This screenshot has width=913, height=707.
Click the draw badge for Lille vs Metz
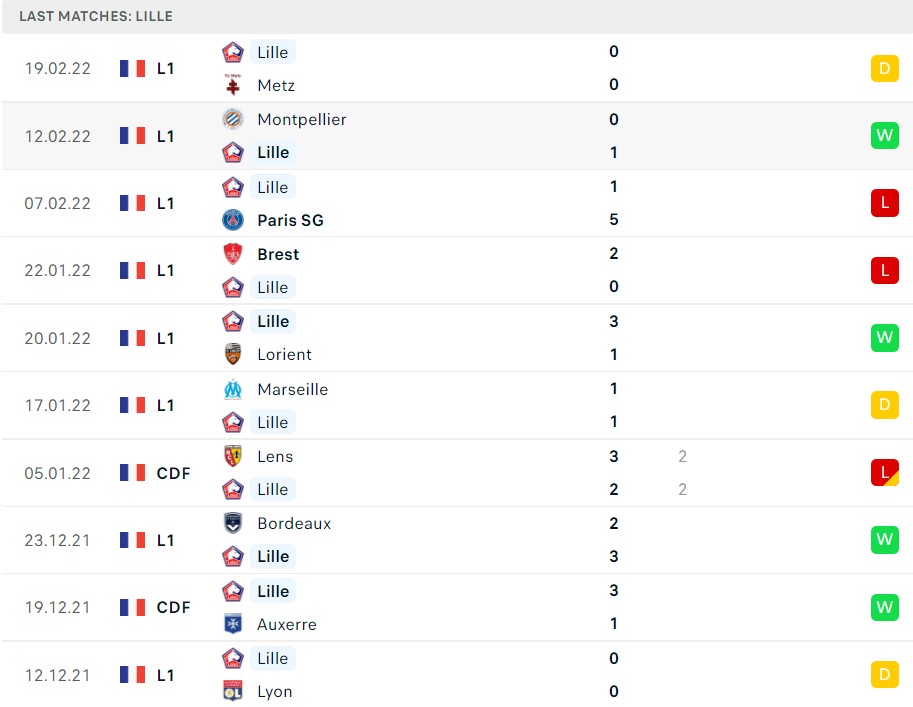(x=884, y=68)
